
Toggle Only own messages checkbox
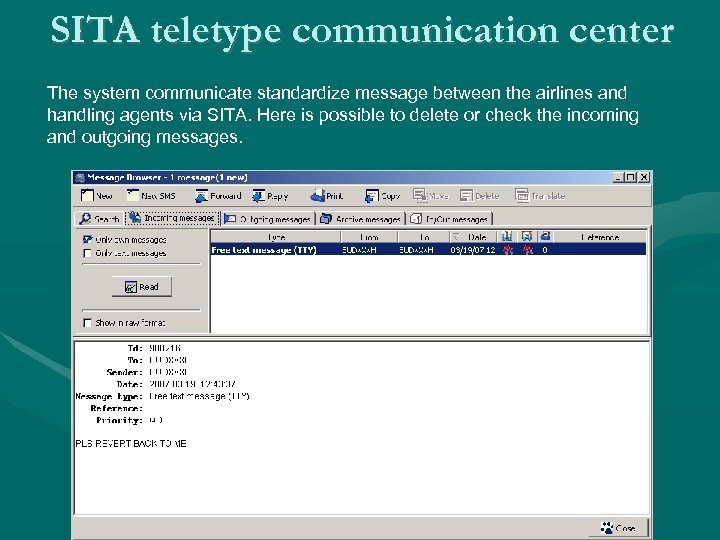click(x=87, y=240)
